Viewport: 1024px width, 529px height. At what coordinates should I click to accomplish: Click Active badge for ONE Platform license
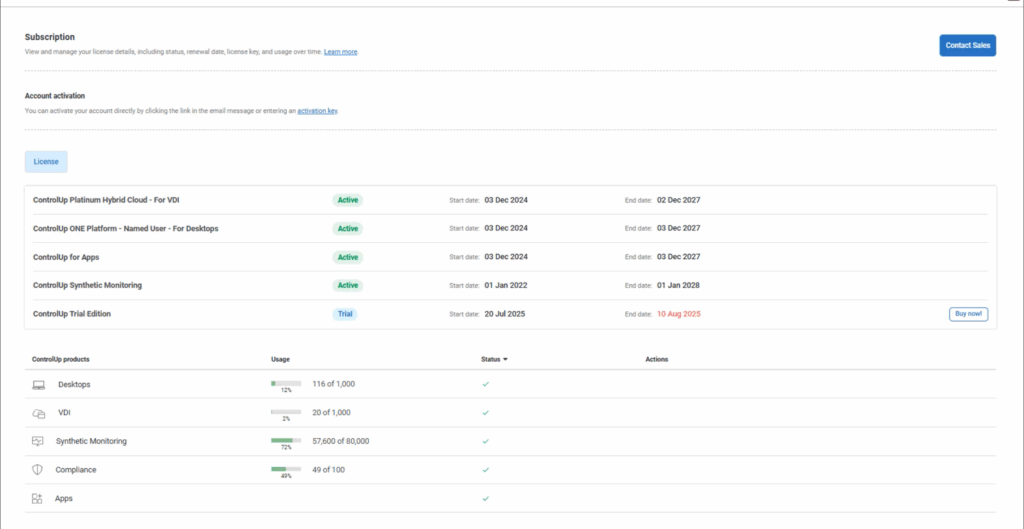(x=347, y=229)
